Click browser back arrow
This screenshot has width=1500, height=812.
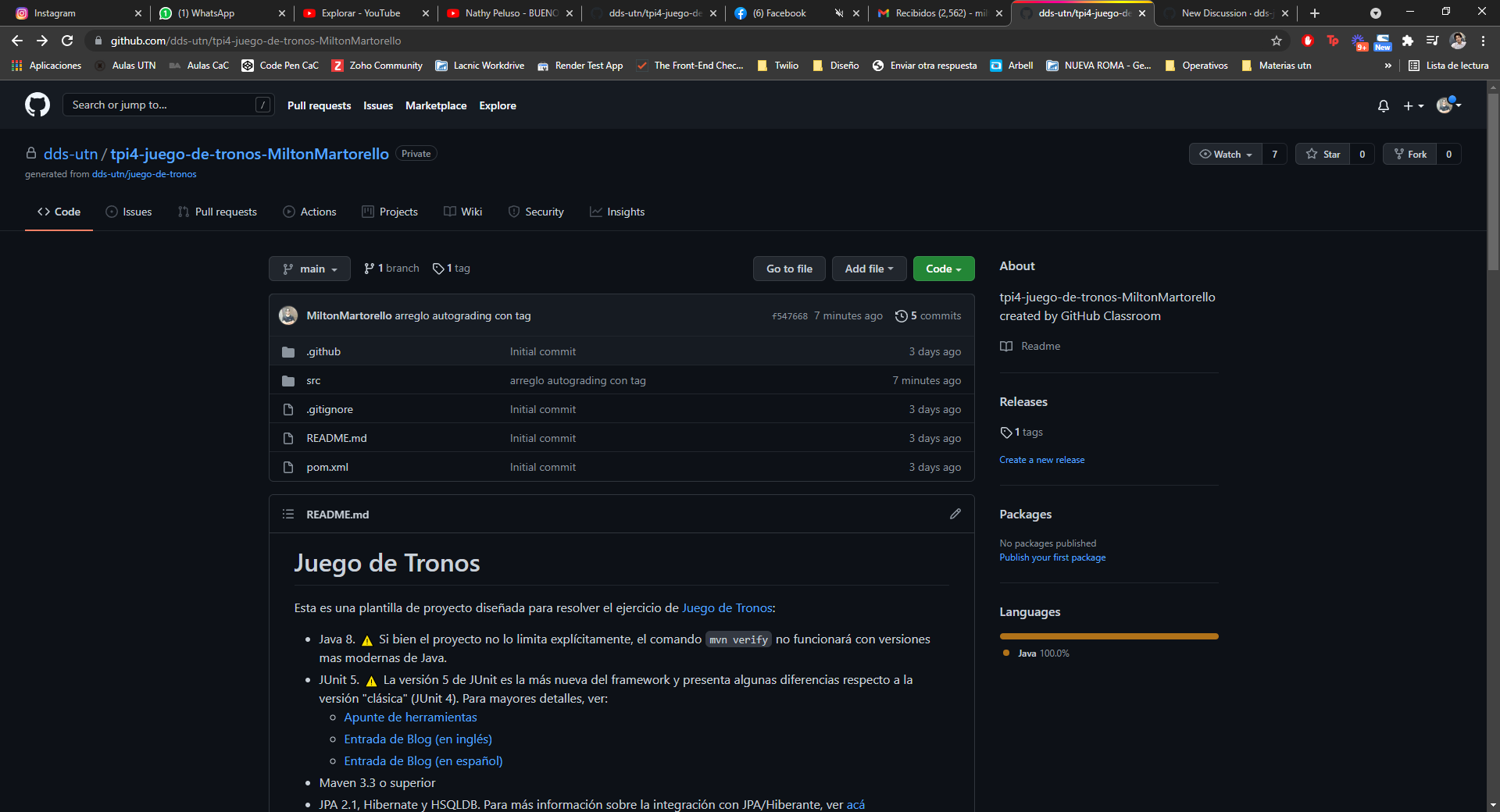(x=17, y=41)
